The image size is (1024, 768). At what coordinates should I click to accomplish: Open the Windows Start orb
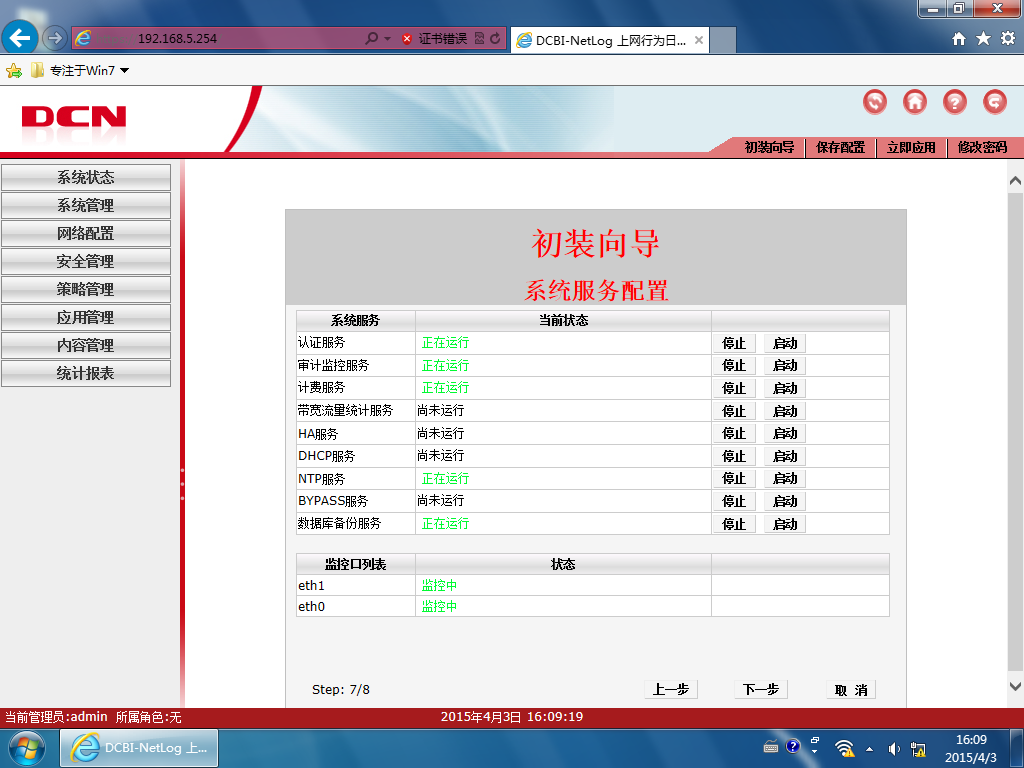click(x=27, y=748)
